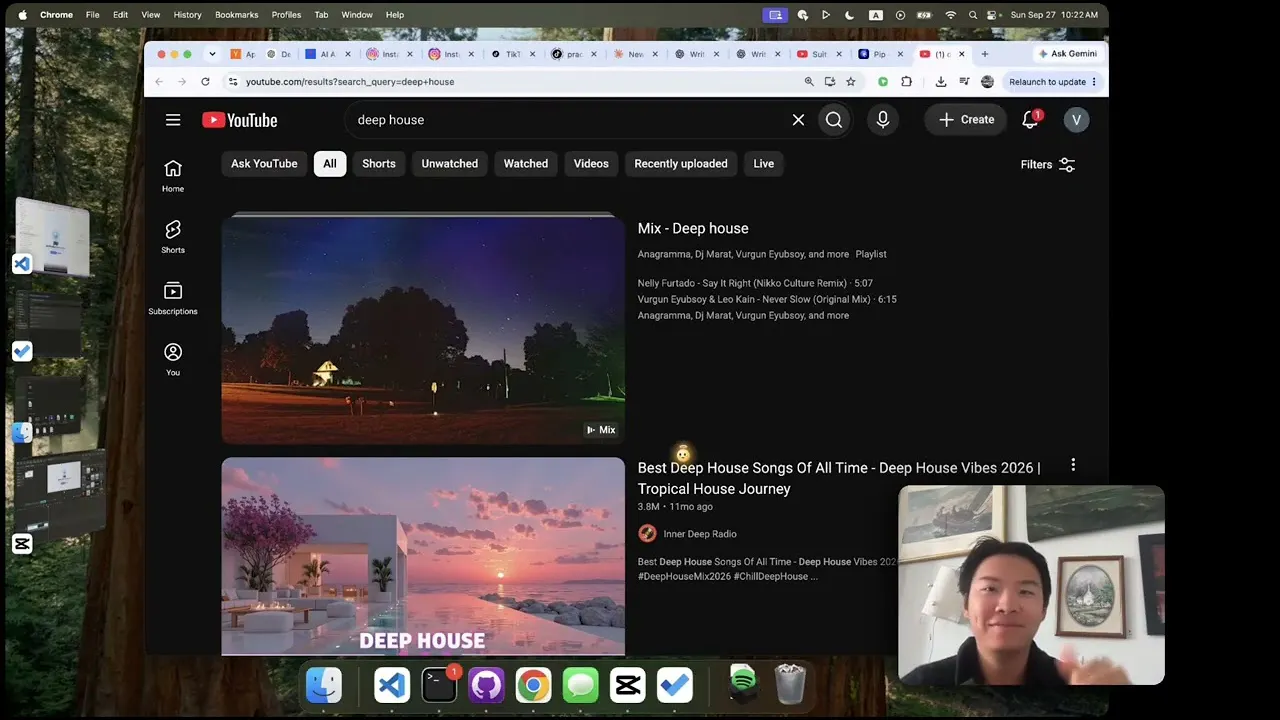The image size is (1280, 720).
Task: Open the Chrome menu next to Relaunch to update
Action: tap(1094, 82)
